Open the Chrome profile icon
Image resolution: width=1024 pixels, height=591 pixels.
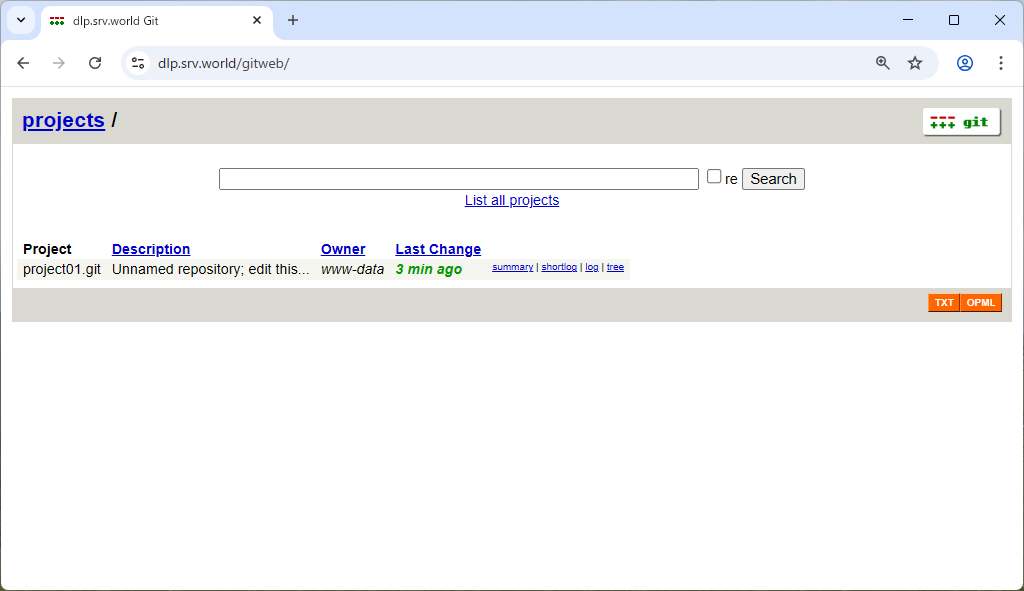pos(965,63)
